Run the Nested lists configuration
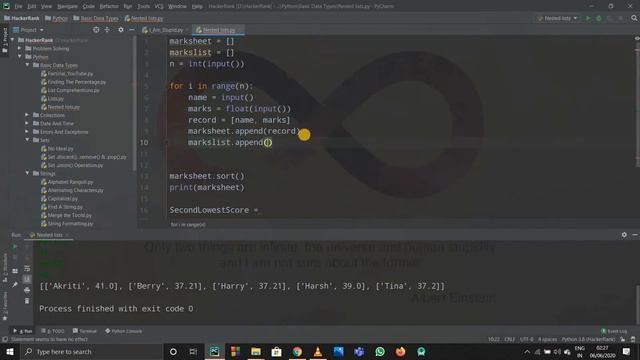 [588, 18]
